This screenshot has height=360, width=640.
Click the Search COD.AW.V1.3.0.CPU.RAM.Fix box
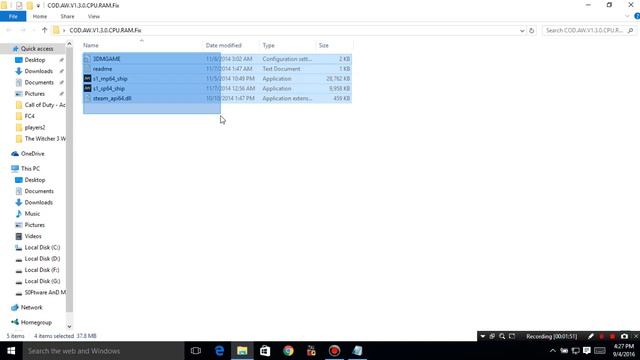pos(589,30)
